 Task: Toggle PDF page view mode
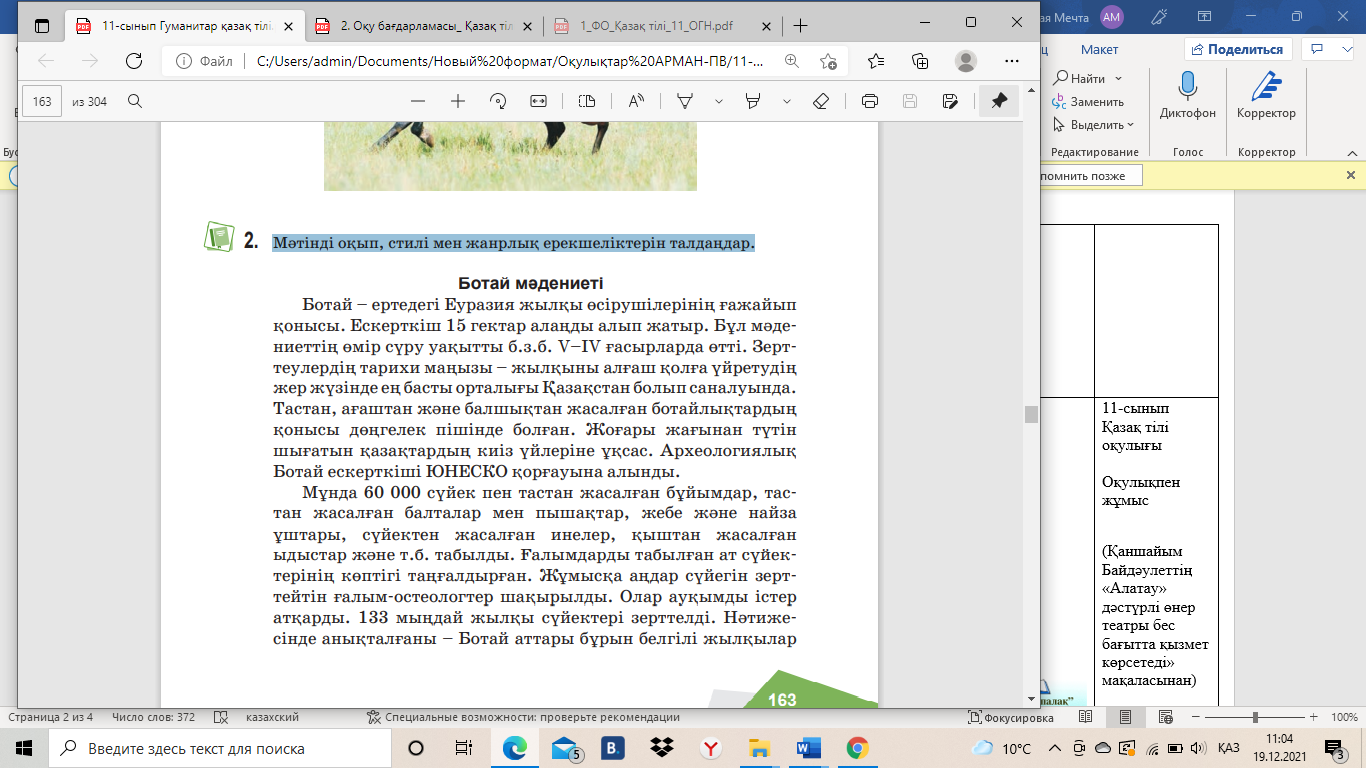tap(587, 101)
